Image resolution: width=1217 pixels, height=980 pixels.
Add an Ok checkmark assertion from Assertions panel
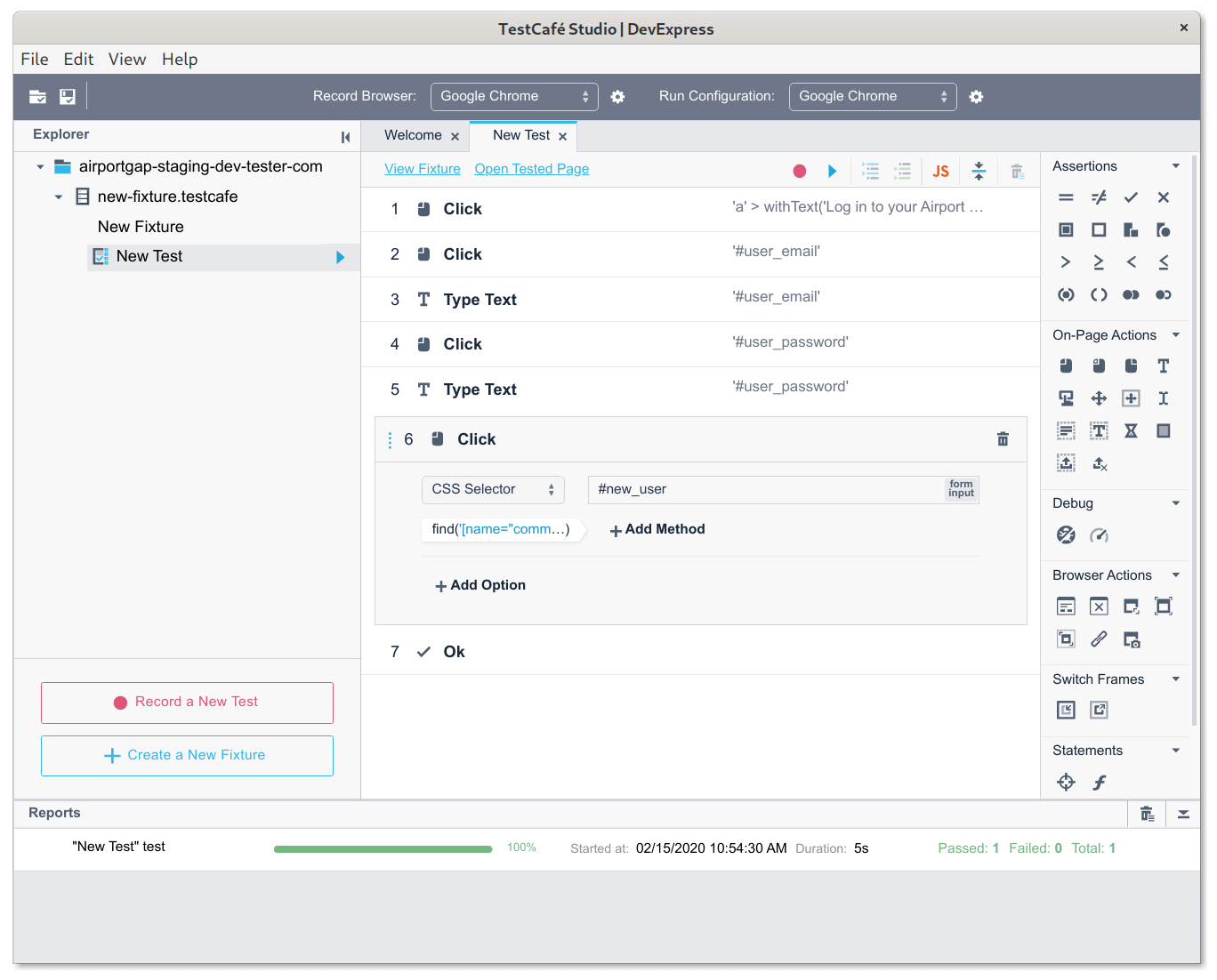[1131, 197]
